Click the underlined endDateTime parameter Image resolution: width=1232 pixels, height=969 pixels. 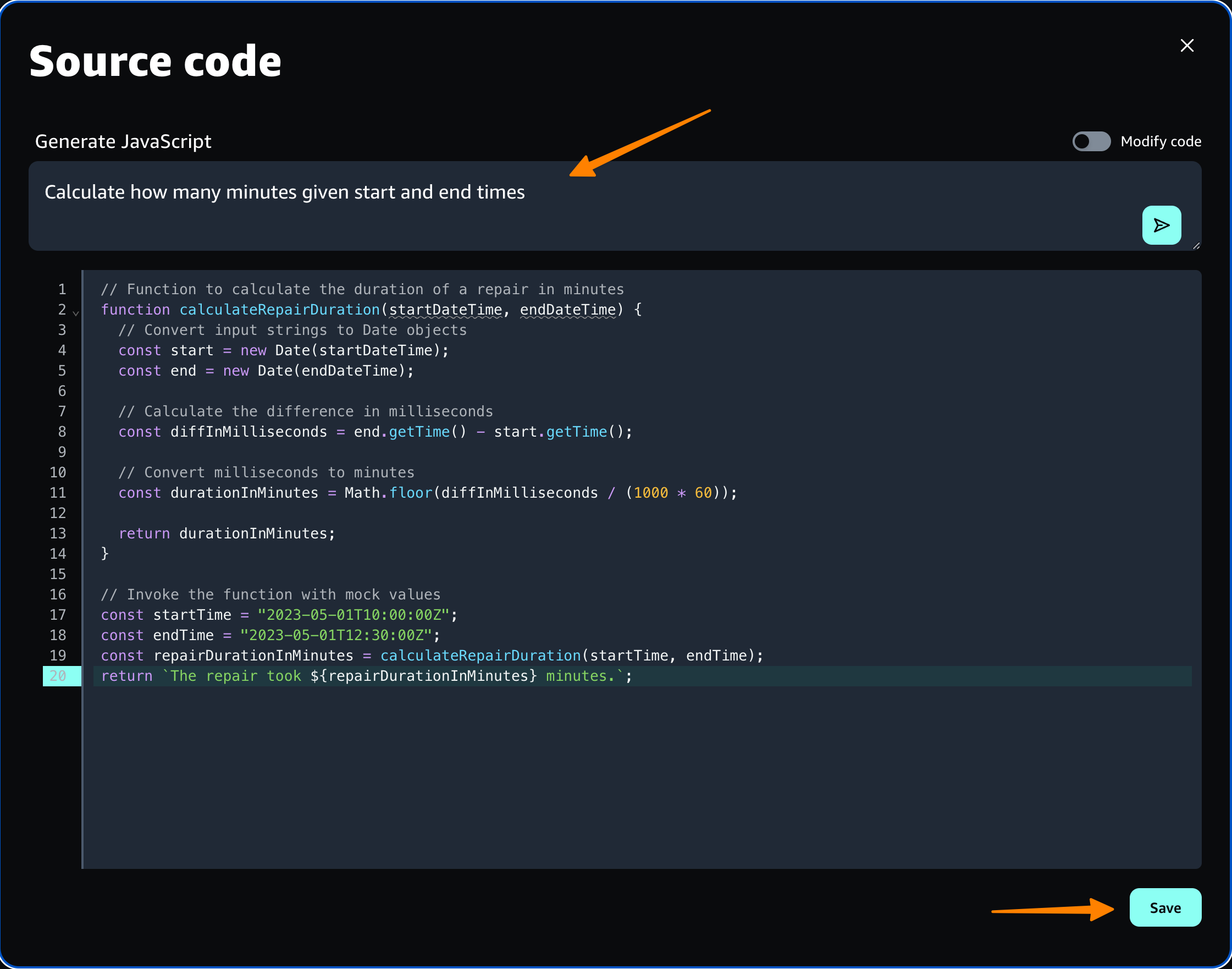click(568, 310)
